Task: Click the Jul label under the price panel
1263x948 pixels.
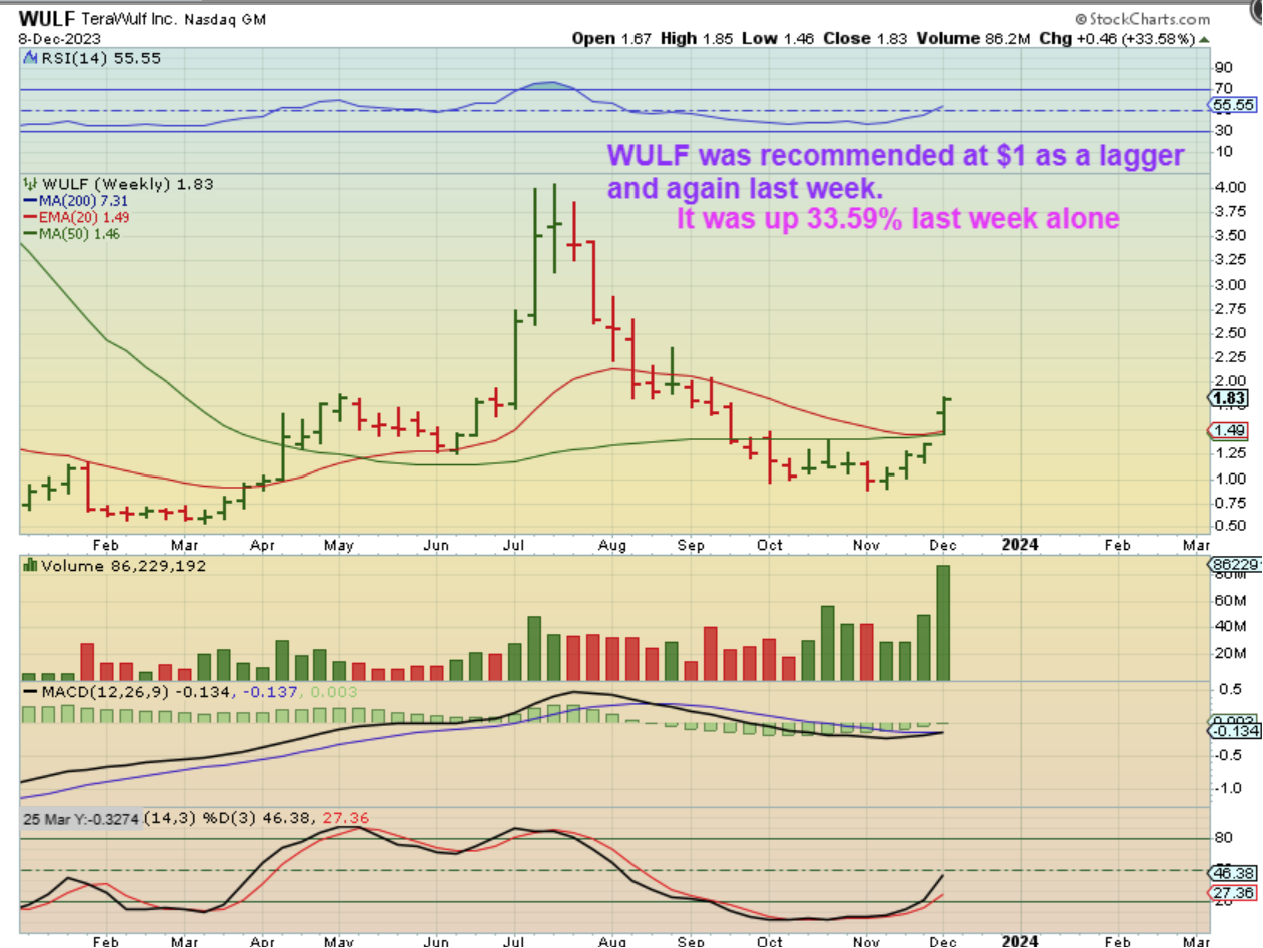Action: tap(515, 545)
